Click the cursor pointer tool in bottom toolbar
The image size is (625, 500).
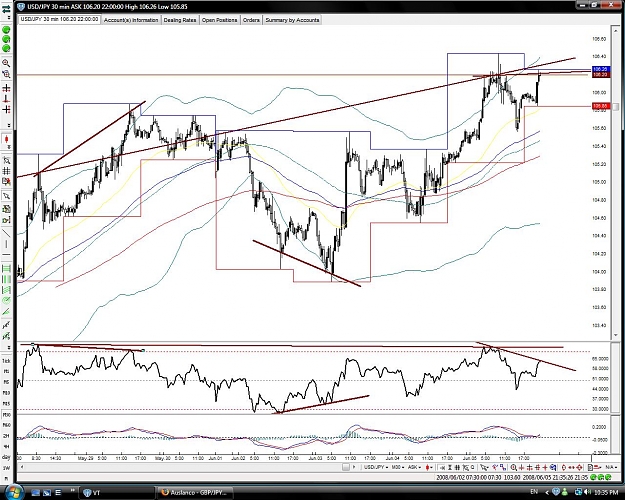(484, 467)
